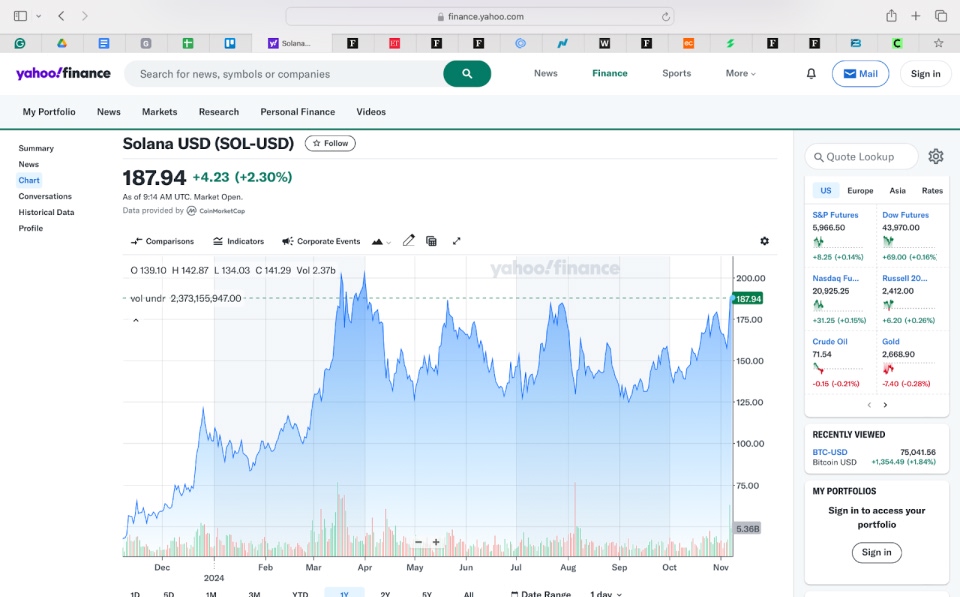Screen dimensions: 960x597
Task: Show next market cards
Action: [x=885, y=405]
